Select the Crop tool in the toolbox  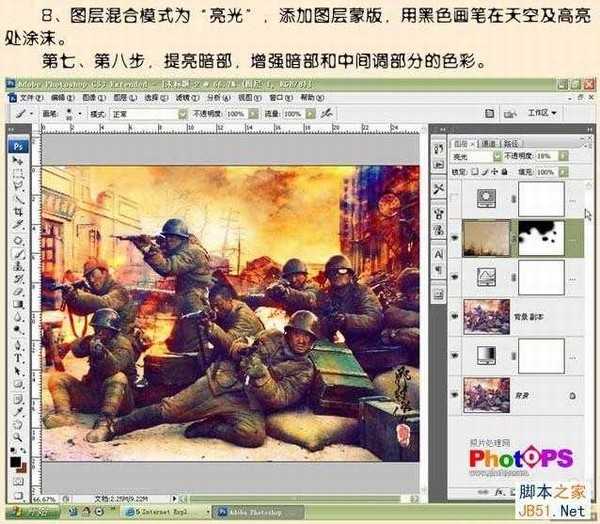(x=17, y=213)
